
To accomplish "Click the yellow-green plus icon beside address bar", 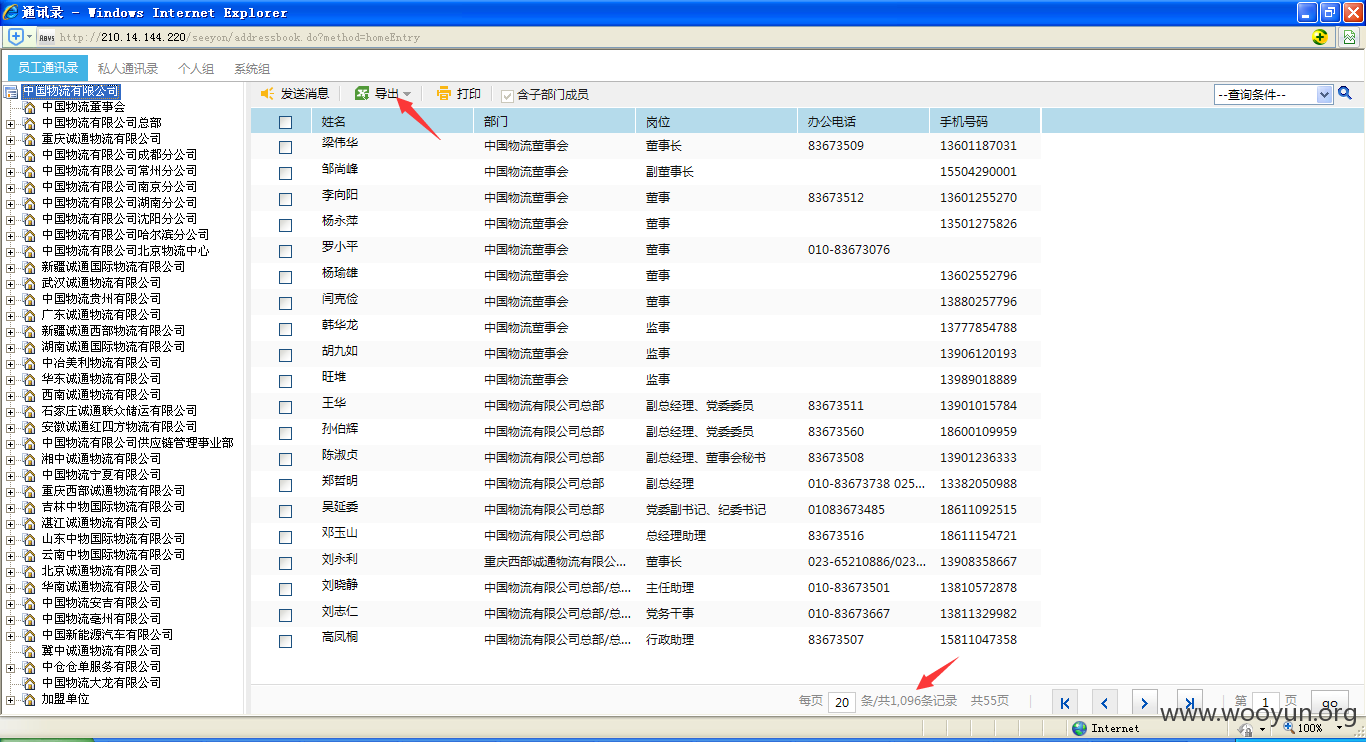I will [1320, 37].
